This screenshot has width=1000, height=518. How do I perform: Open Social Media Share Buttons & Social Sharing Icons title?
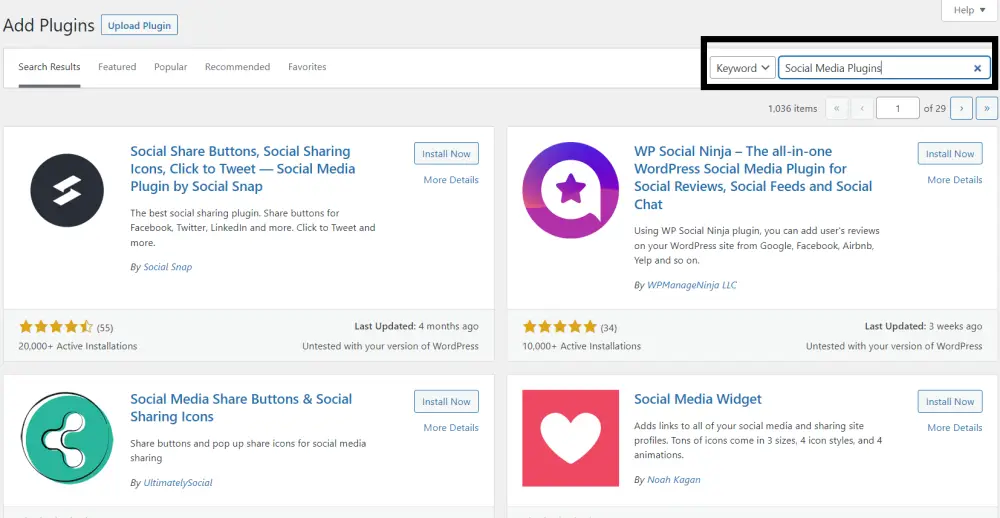click(x=241, y=408)
